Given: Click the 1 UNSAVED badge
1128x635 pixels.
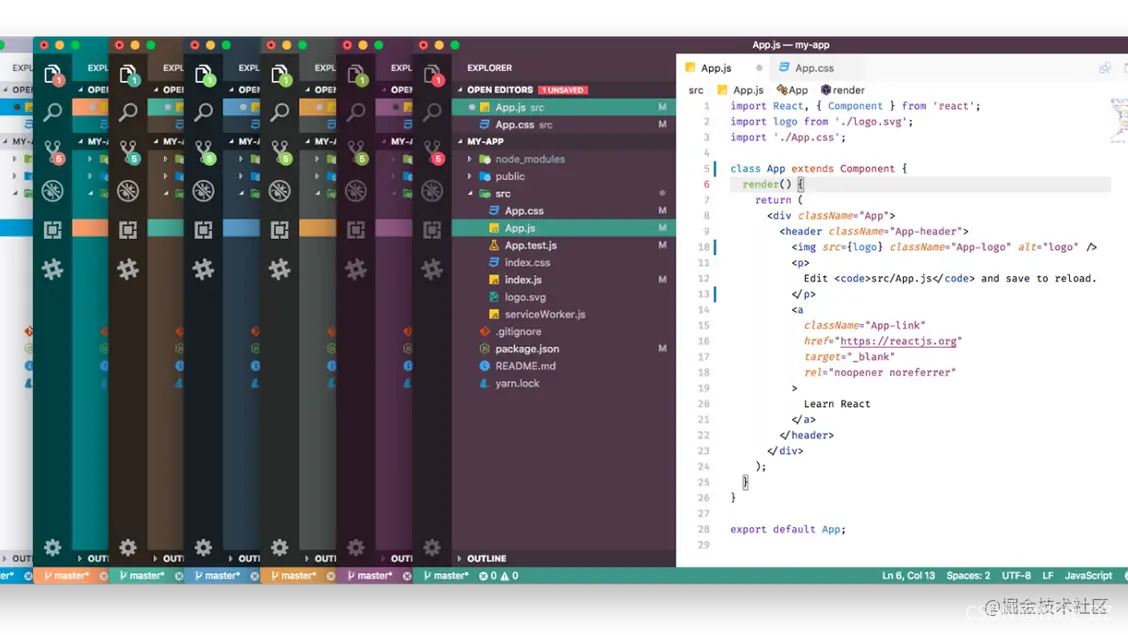Looking at the screenshot, I should 563,90.
